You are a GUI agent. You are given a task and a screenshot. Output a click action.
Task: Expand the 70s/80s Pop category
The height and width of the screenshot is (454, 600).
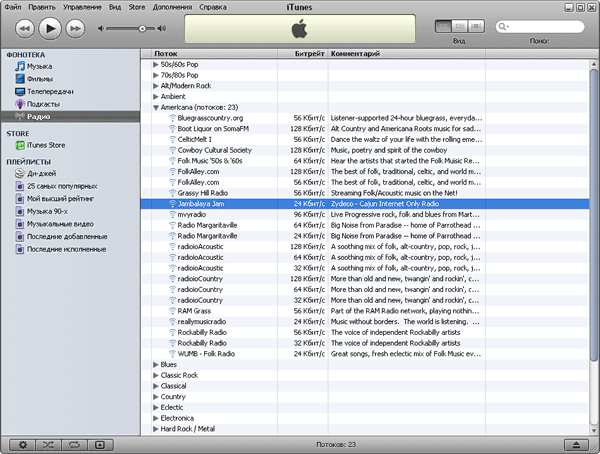click(156, 75)
